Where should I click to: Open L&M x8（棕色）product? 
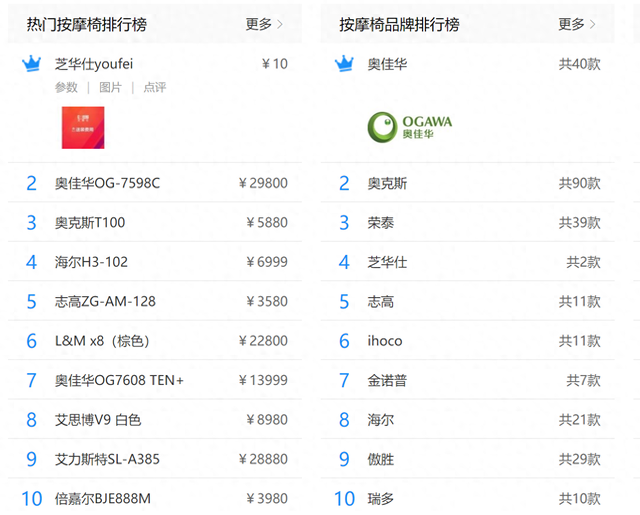coord(102,341)
